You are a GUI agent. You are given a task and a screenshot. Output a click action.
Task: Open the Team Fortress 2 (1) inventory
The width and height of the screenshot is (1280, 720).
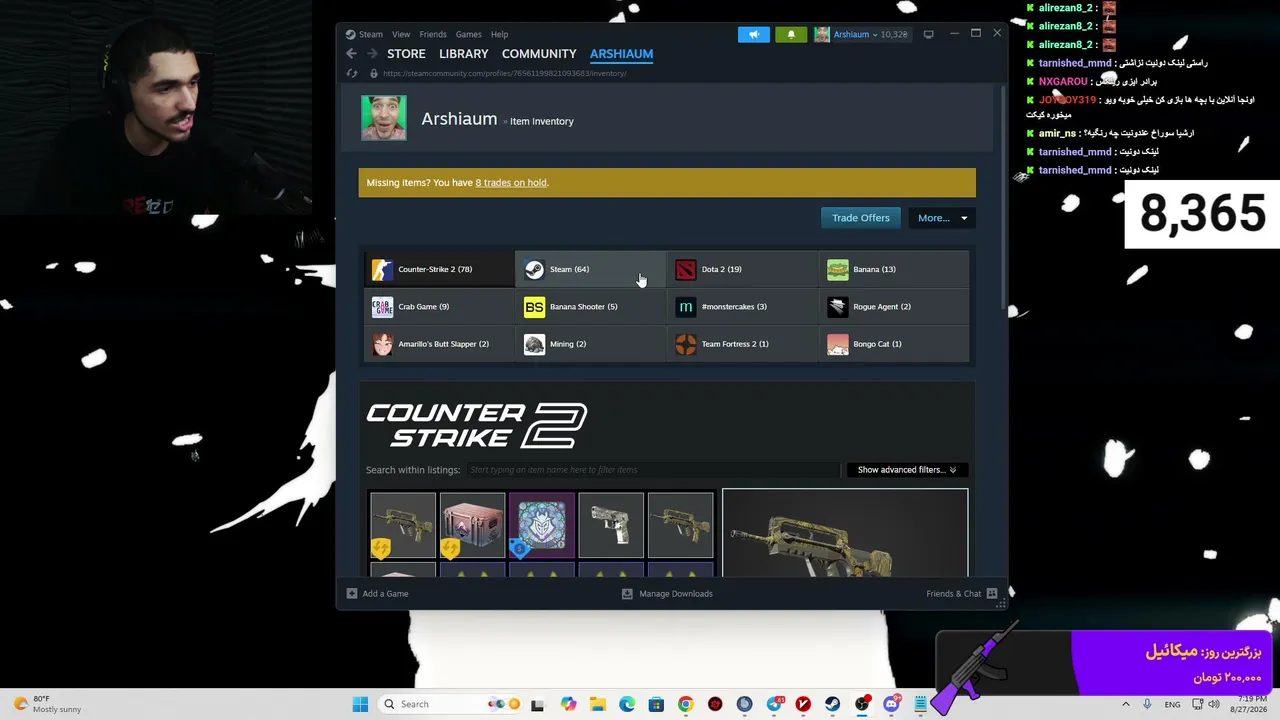pos(743,344)
